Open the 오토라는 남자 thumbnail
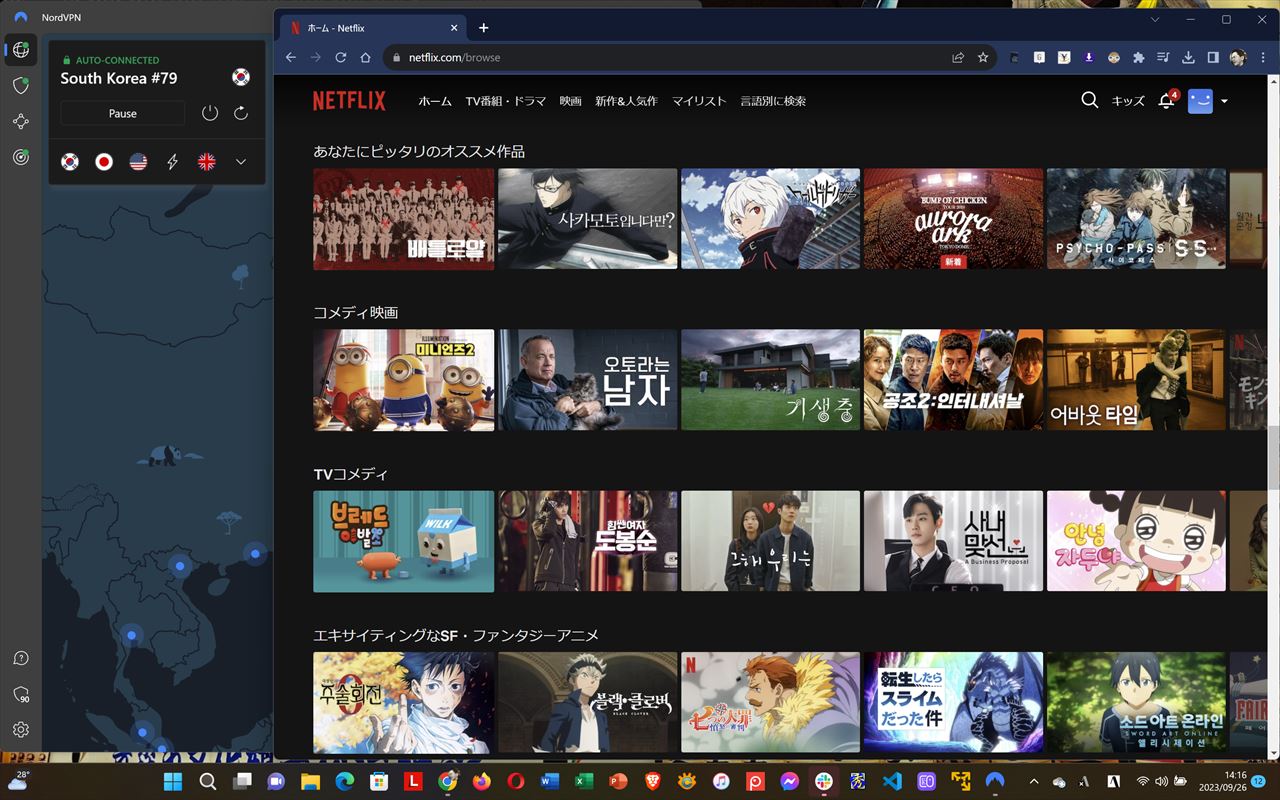 click(x=587, y=380)
